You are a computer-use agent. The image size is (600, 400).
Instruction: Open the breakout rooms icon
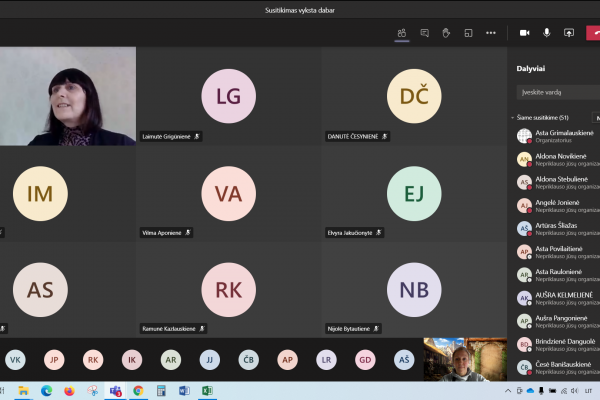point(468,33)
